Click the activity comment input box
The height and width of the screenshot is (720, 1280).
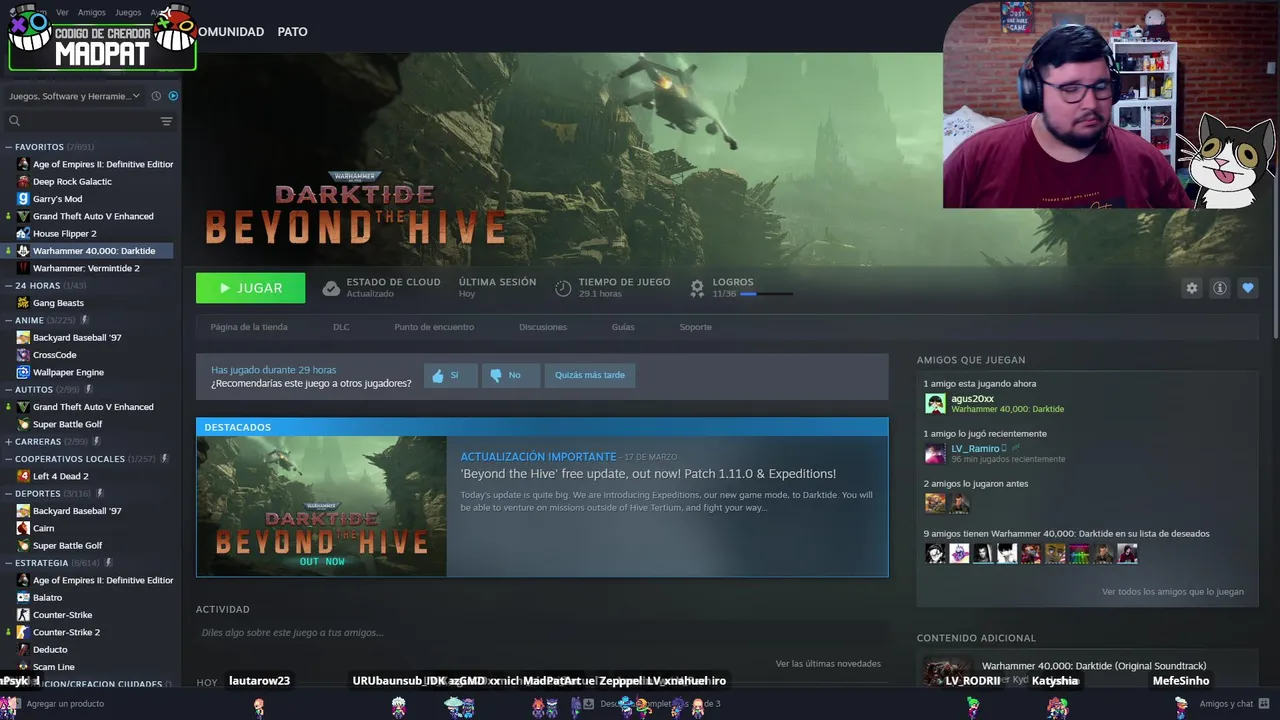click(542, 633)
